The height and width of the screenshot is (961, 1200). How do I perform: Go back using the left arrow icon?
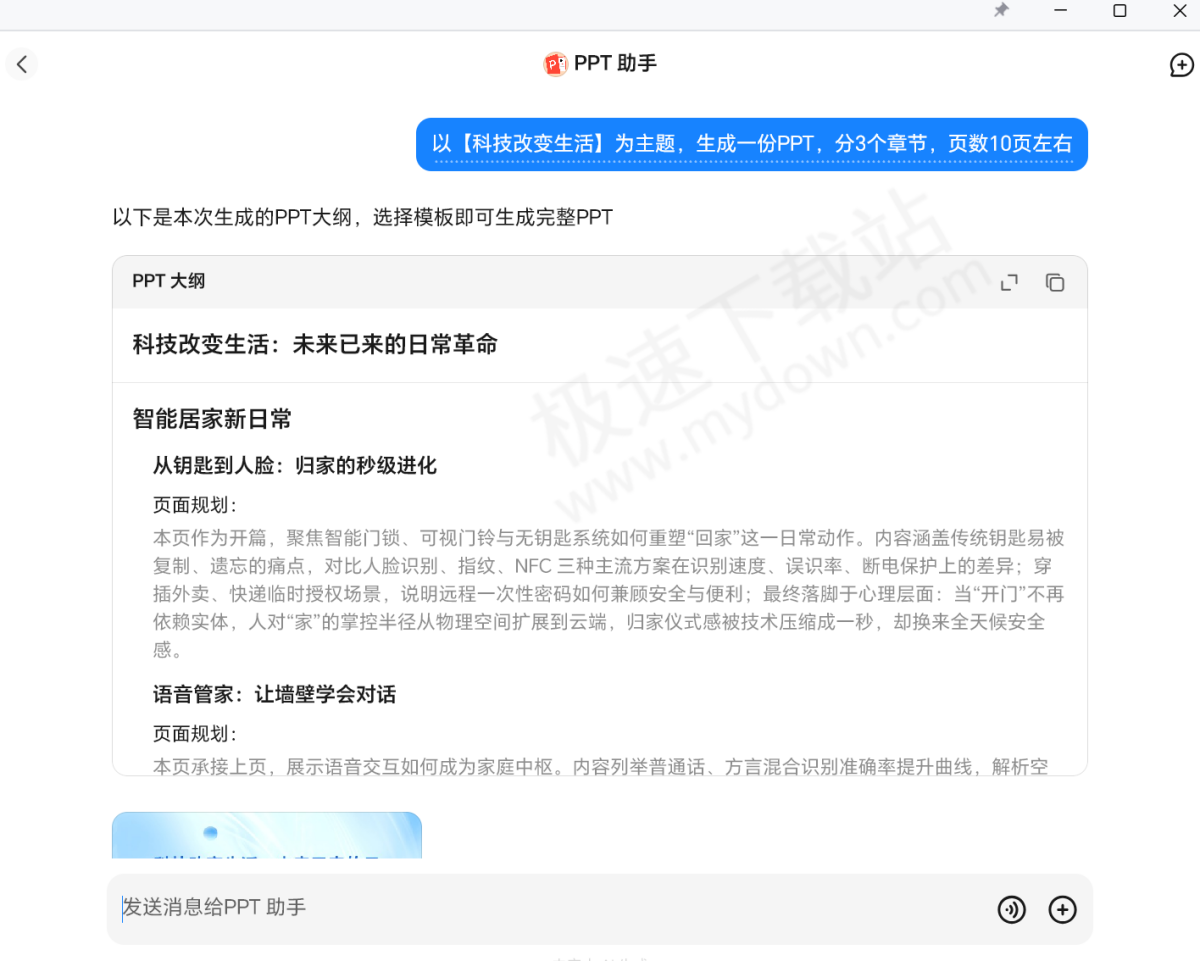[22, 64]
